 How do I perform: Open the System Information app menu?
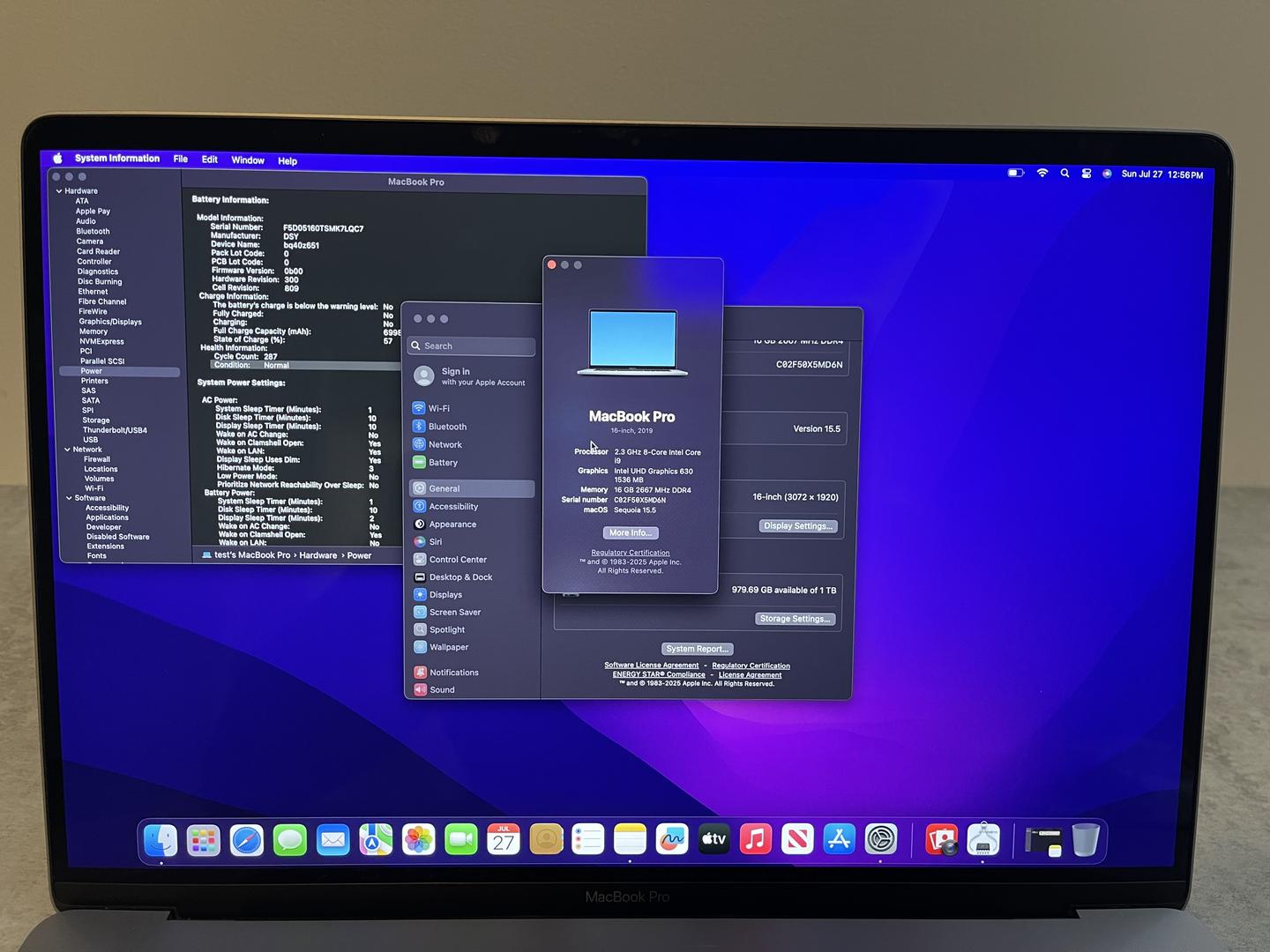click(x=117, y=159)
